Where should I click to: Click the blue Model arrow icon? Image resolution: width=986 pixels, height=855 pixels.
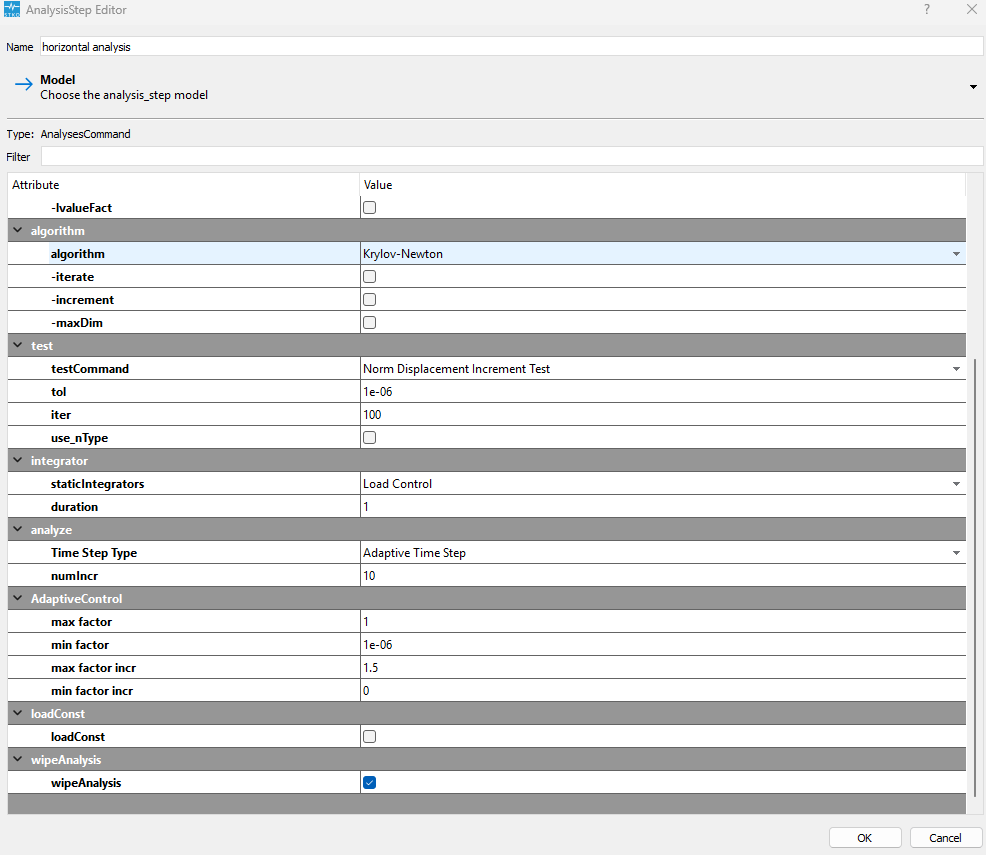pos(24,84)
